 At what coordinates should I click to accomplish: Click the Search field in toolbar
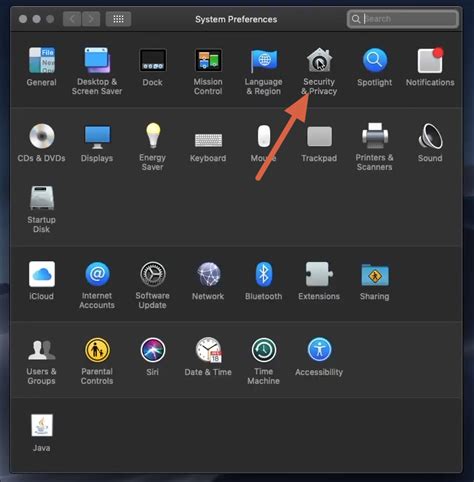click(x=403, y=19)
